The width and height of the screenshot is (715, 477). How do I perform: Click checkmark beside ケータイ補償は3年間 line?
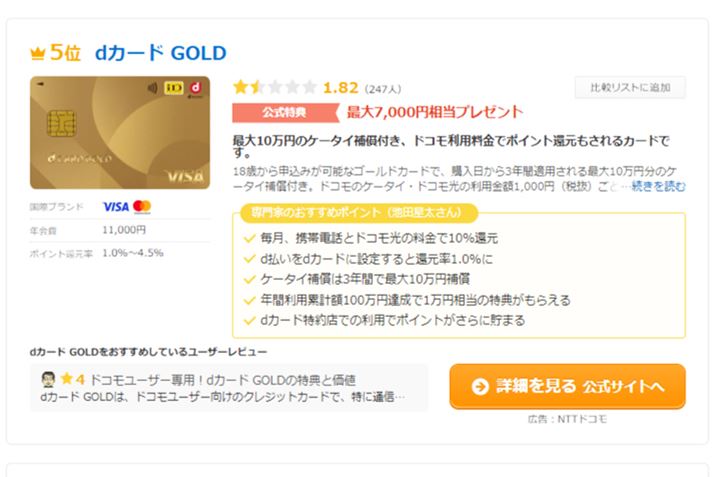249,279
